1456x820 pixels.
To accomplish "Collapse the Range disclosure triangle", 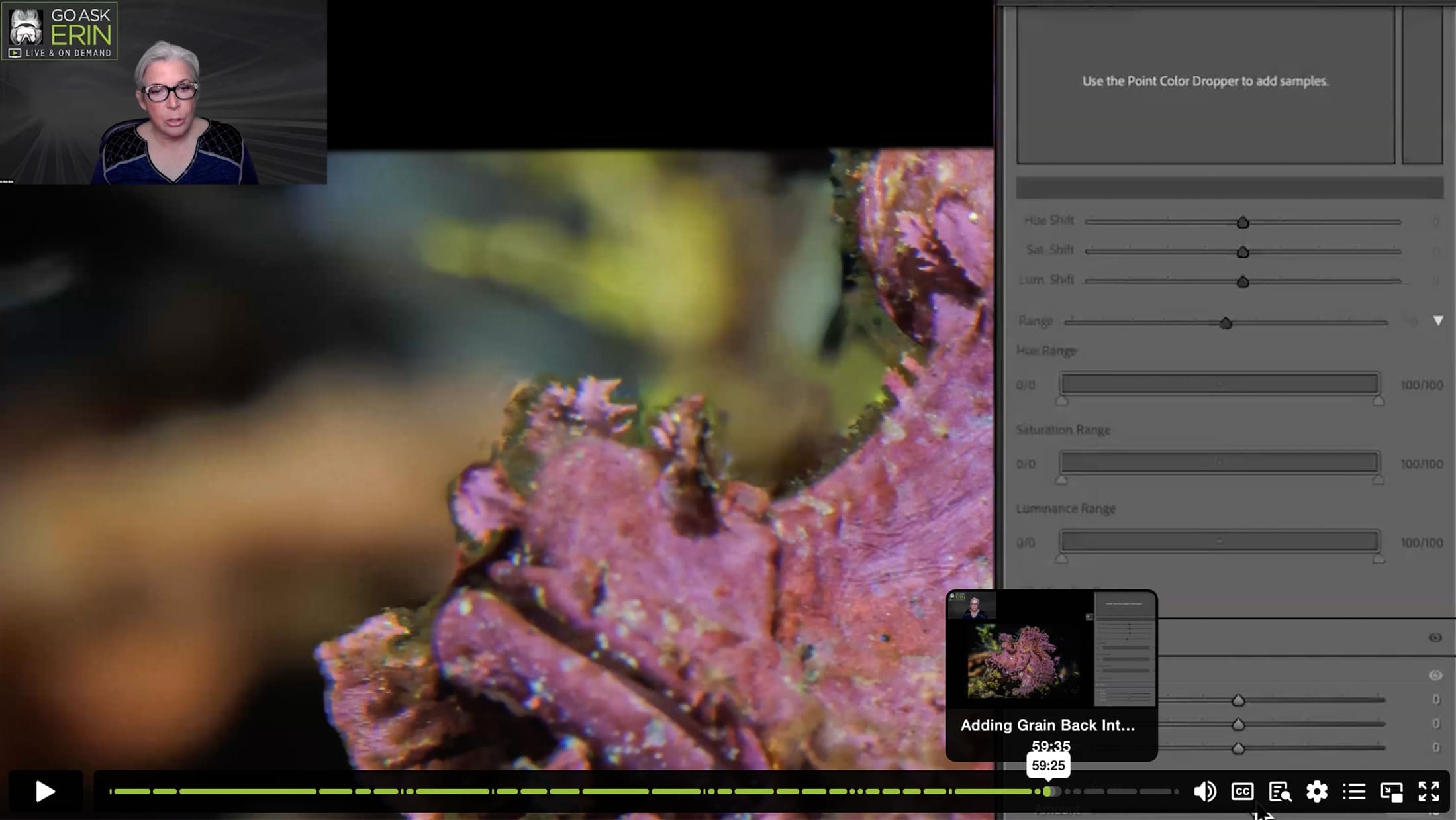I will point(1438,321).
